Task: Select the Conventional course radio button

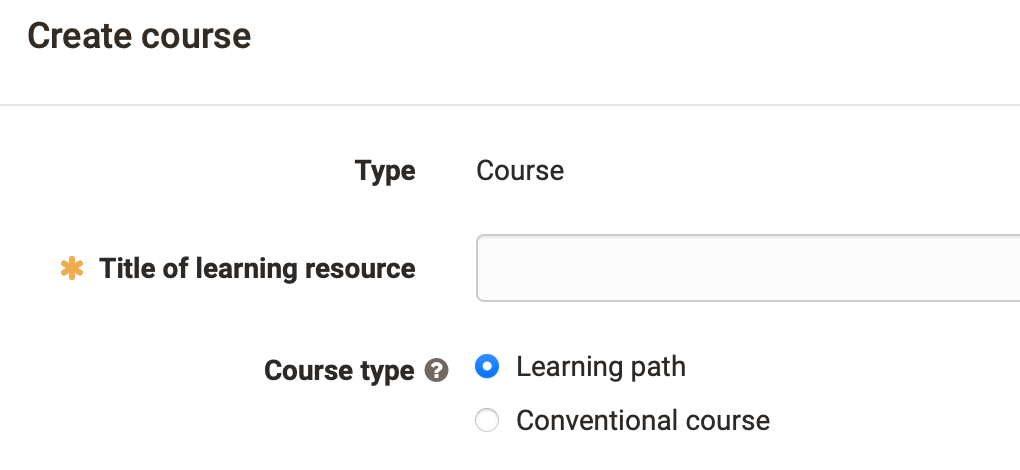Action: [x=487, y=420]
